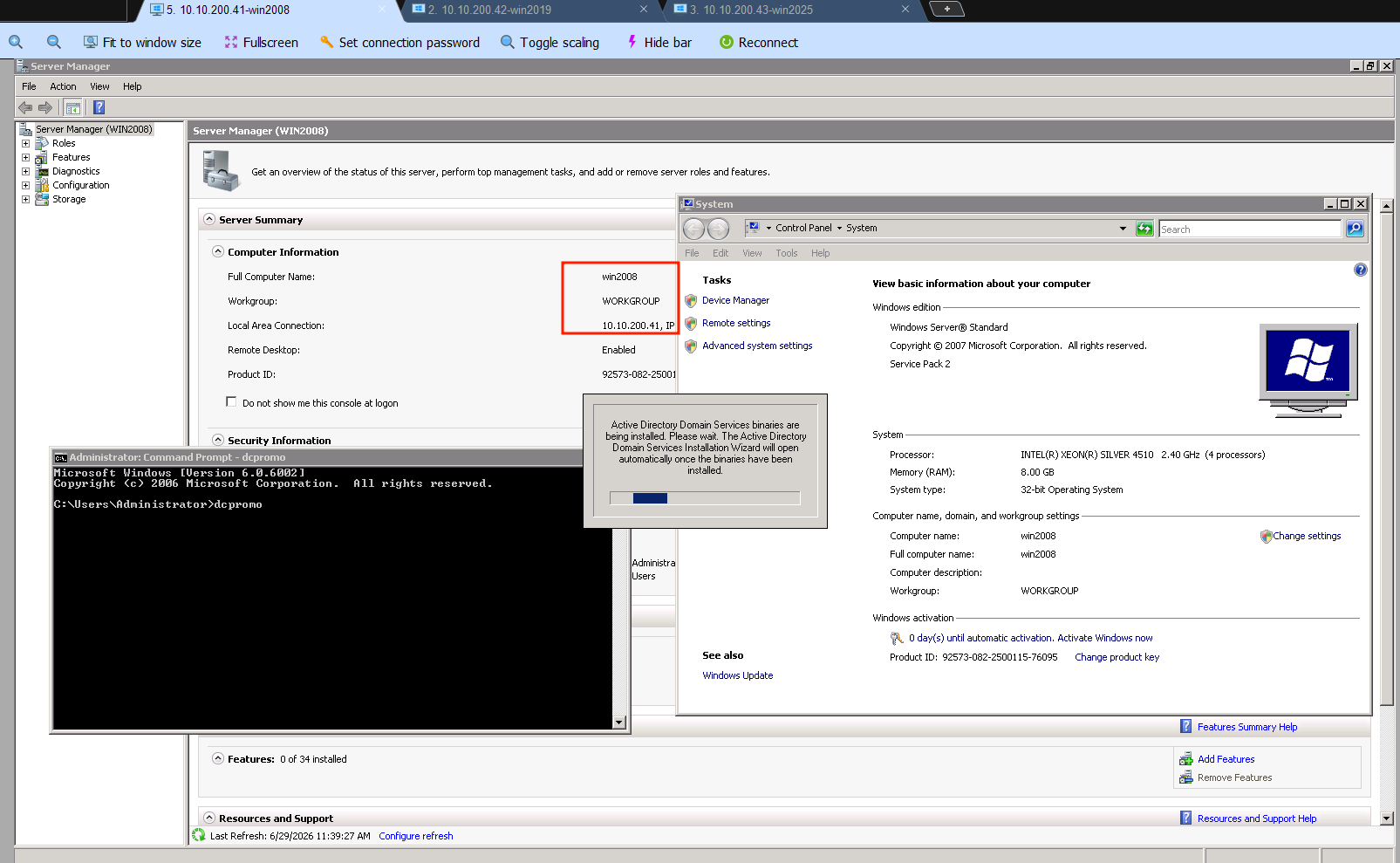Click Fit to window size
The image size is (1400, 863).
click(x=142, y=42)
